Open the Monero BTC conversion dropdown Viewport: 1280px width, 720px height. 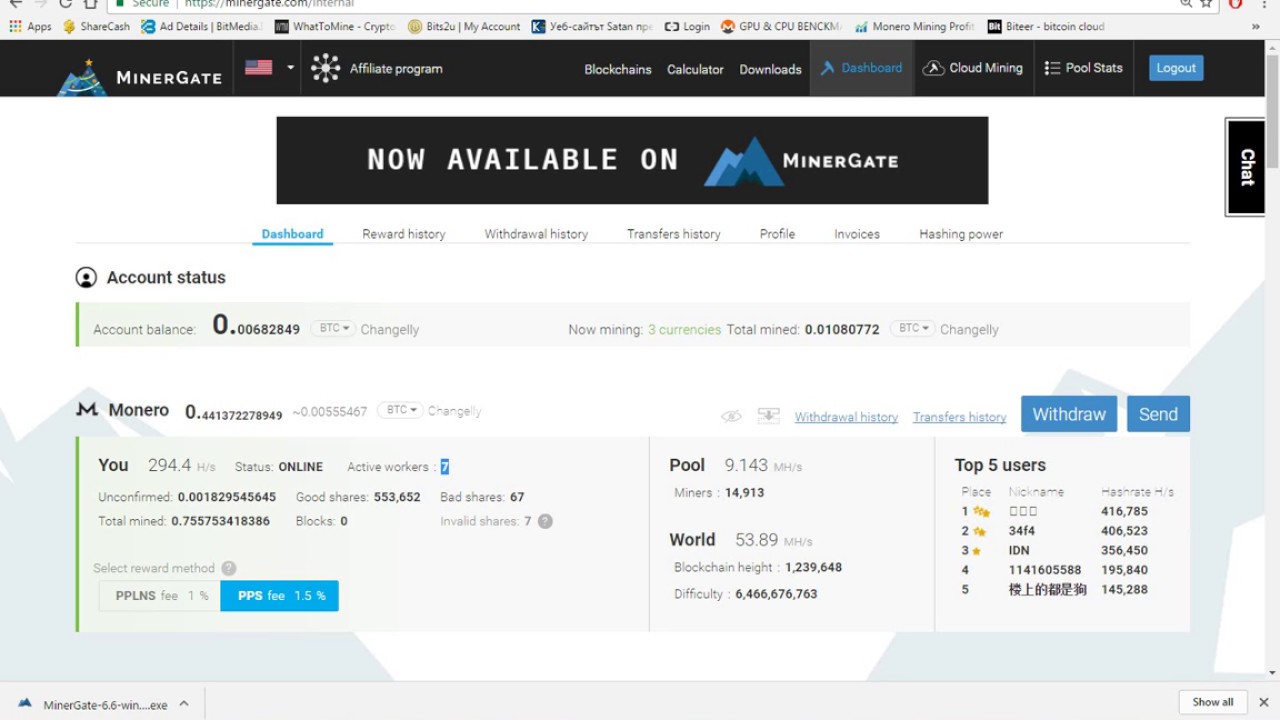click(x=400, y=410)
